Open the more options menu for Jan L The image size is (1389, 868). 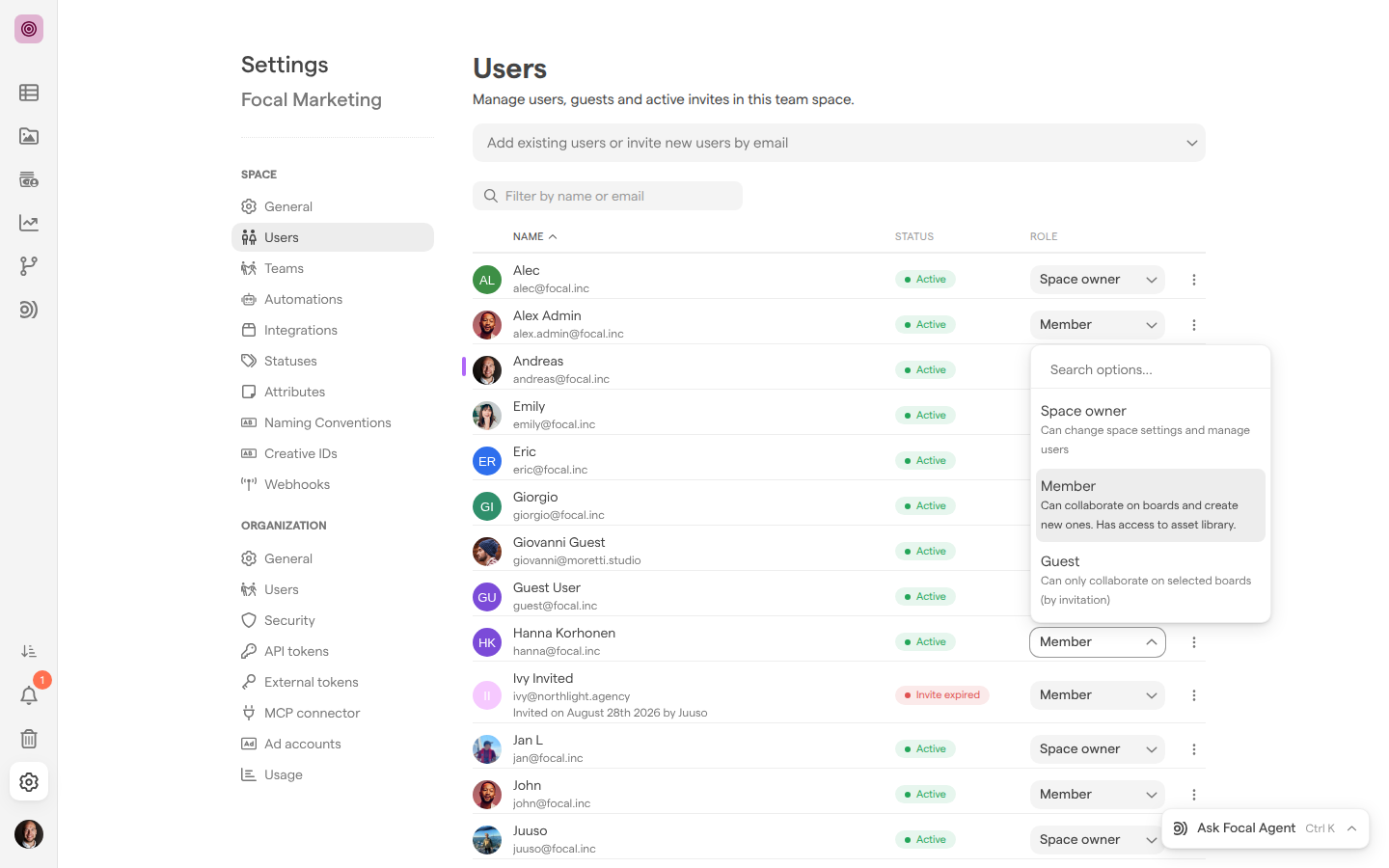(x=1194, y=749)
